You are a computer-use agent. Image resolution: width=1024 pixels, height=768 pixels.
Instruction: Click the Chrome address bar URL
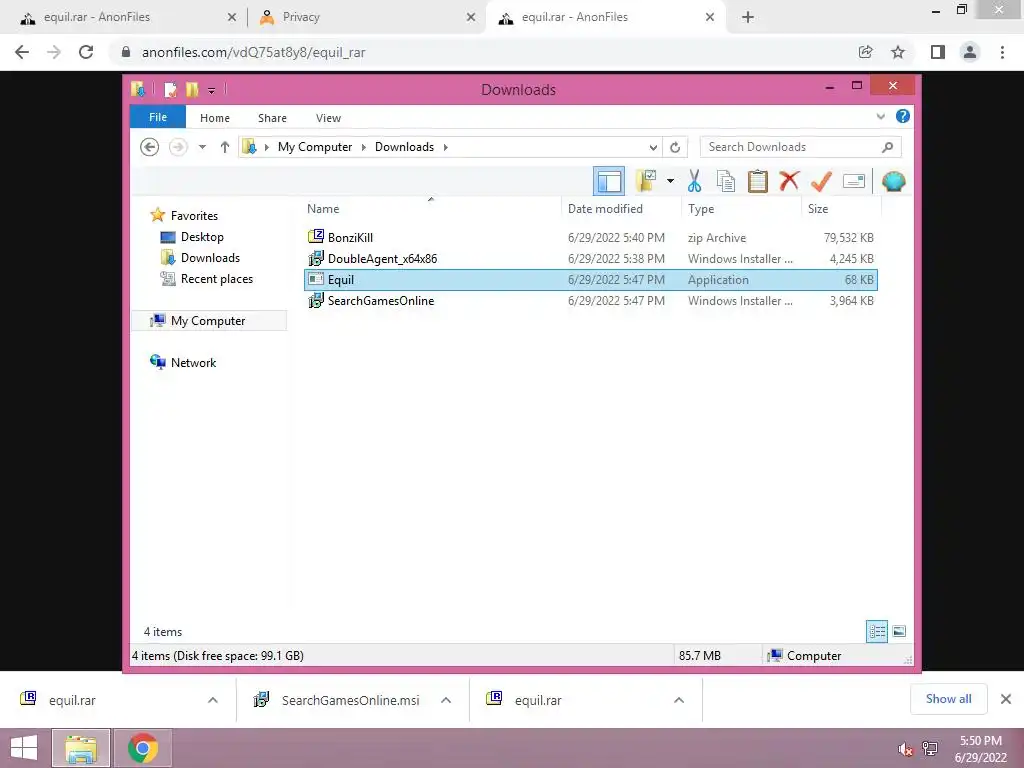[253, 52]
